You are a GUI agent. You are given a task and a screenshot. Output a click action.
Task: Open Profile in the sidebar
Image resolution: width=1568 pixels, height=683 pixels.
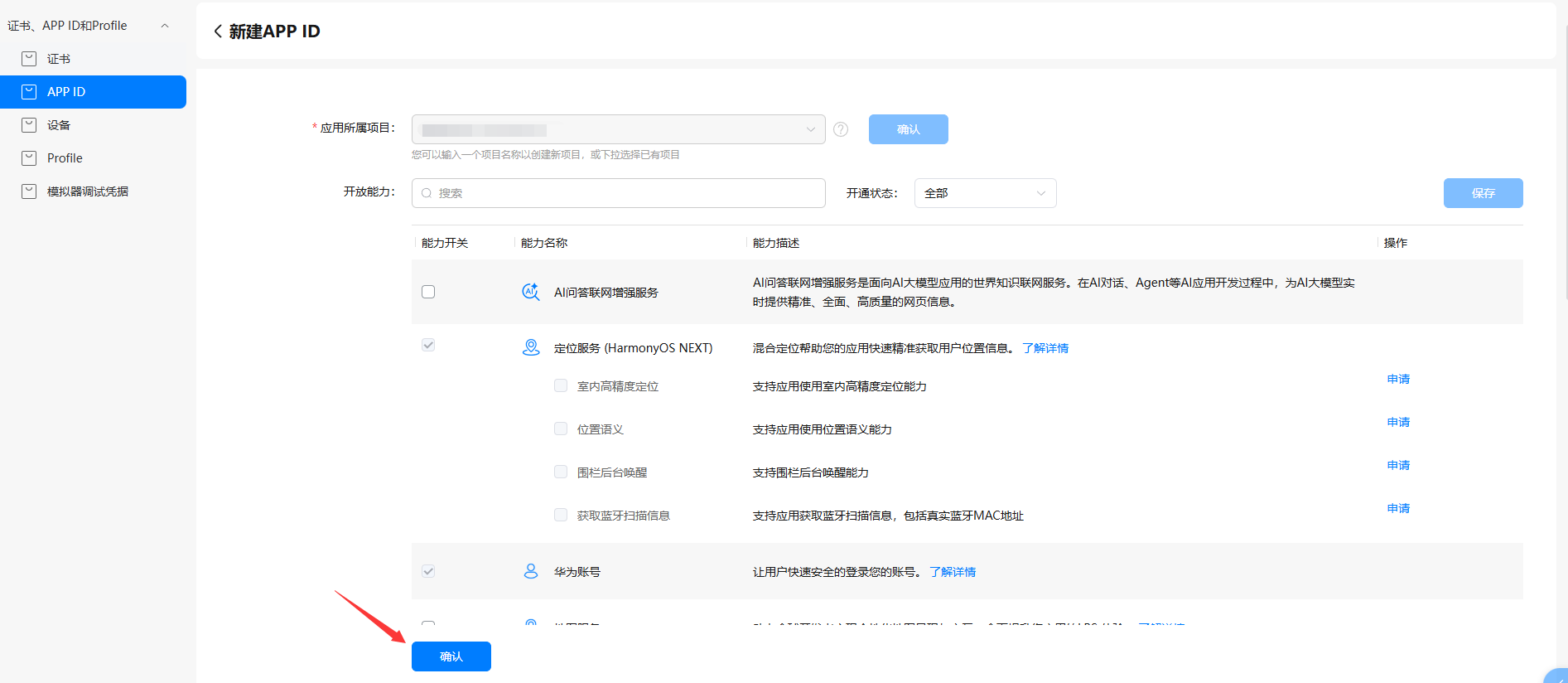point(93,158)
